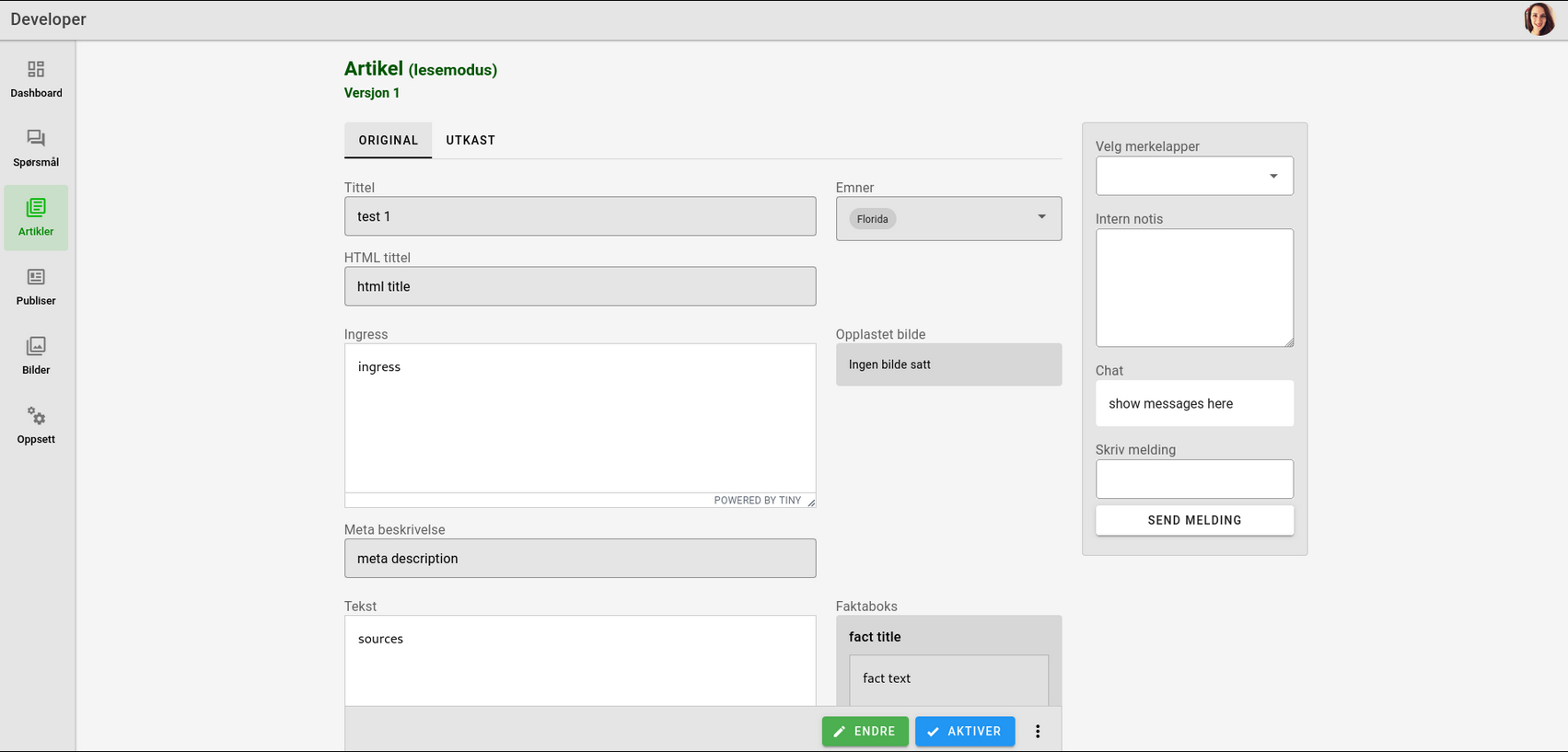Viewport: 1568px width, 752px height.
Task: Click the SEND MELDING button
Action: 1193,520
